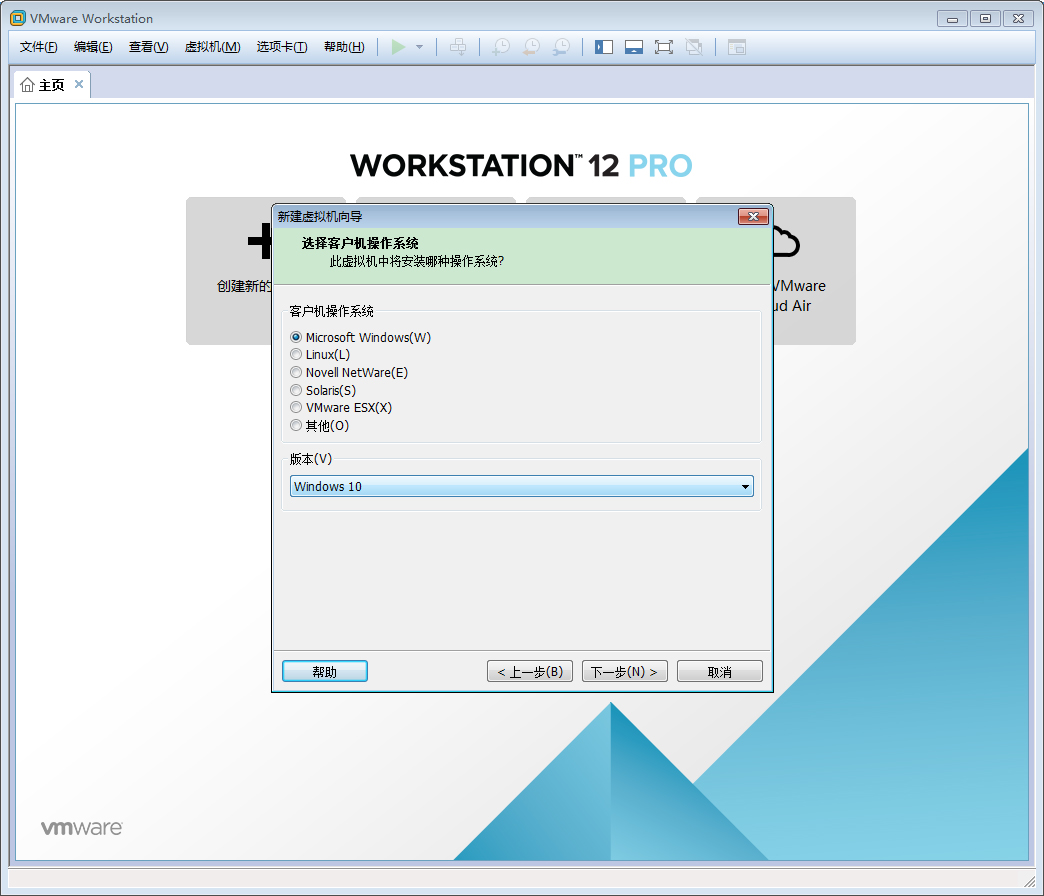
Task: Revert to the previous snapshot
Action: 530,46
